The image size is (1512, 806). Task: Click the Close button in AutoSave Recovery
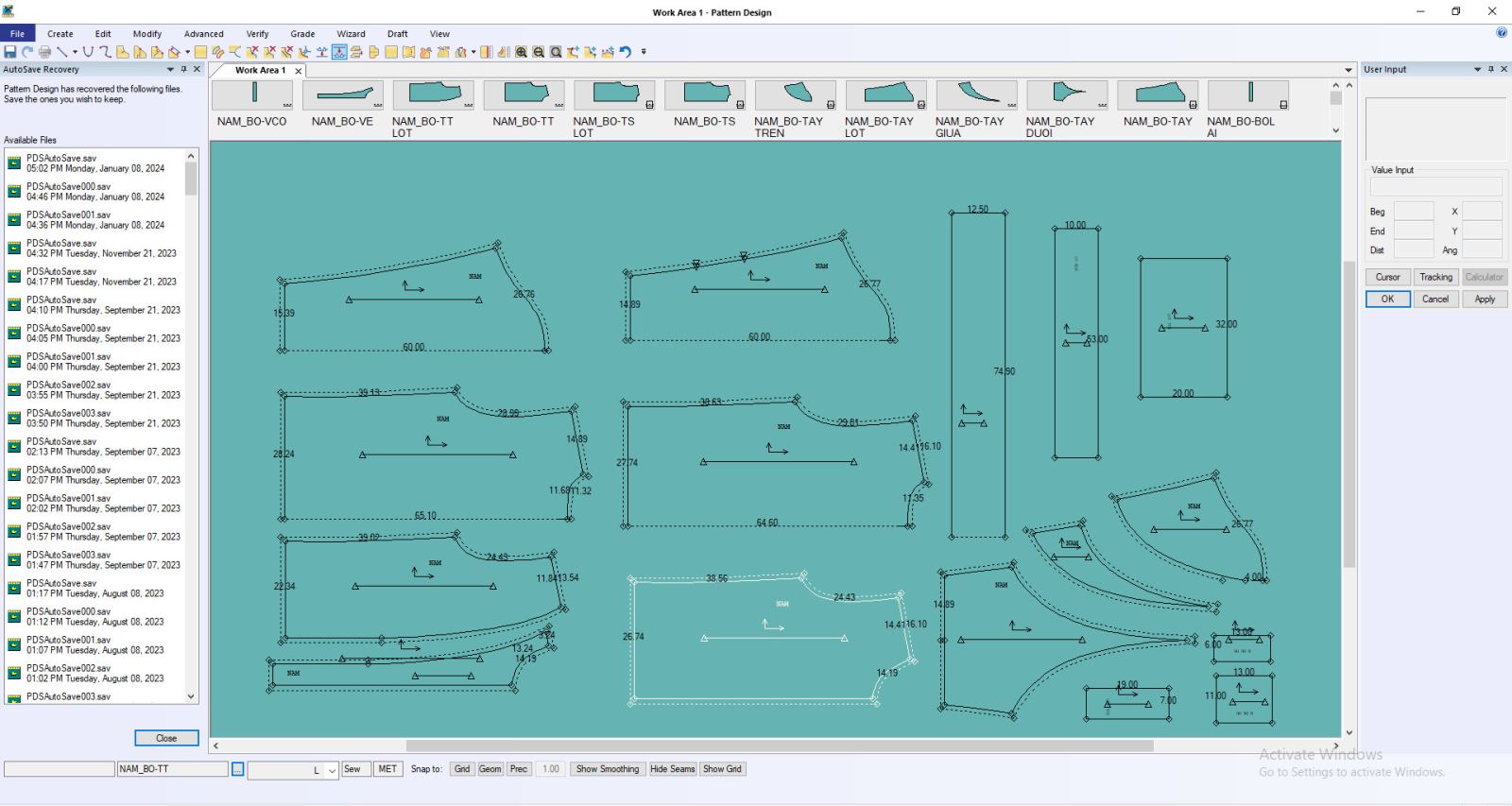166,738
